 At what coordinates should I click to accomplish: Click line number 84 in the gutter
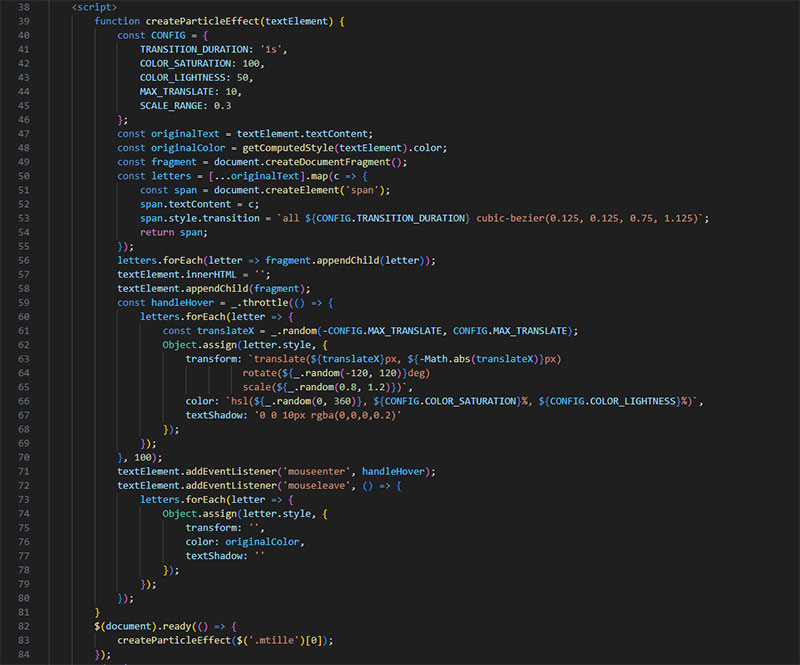(24, 655)
